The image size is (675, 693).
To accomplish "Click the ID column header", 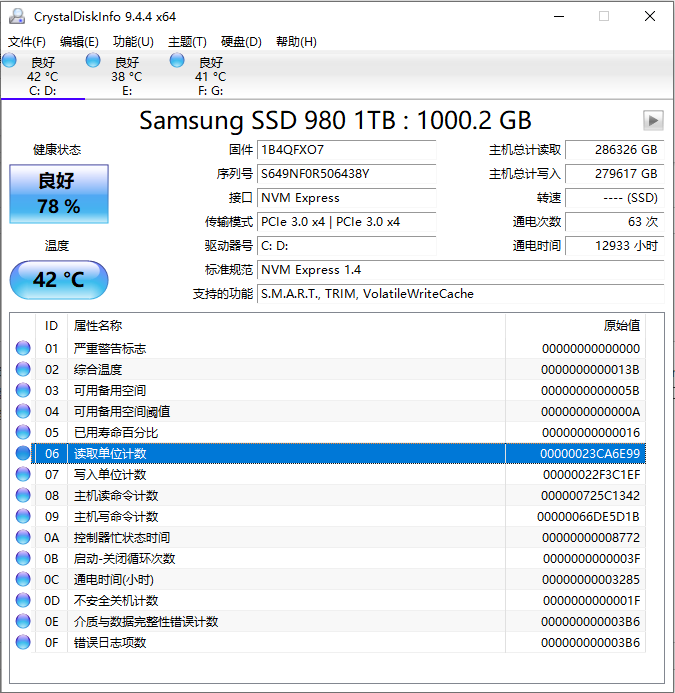I will pyautogui.click(x=51, y=326).
